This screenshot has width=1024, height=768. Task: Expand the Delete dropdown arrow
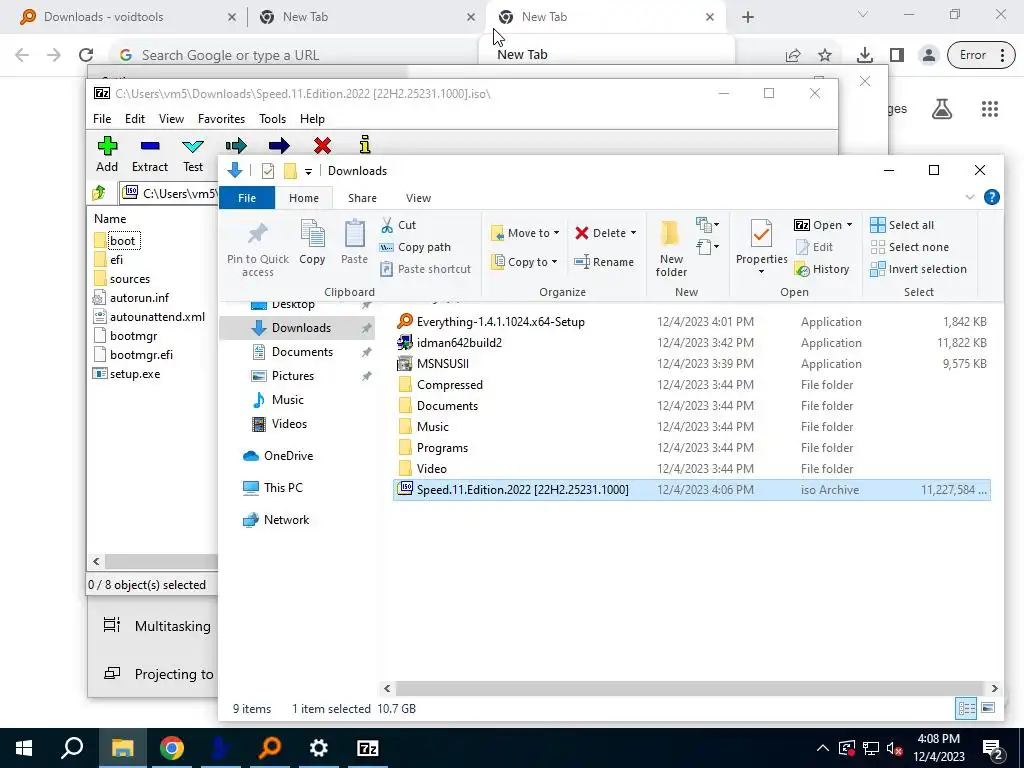[x=633, y=233]
